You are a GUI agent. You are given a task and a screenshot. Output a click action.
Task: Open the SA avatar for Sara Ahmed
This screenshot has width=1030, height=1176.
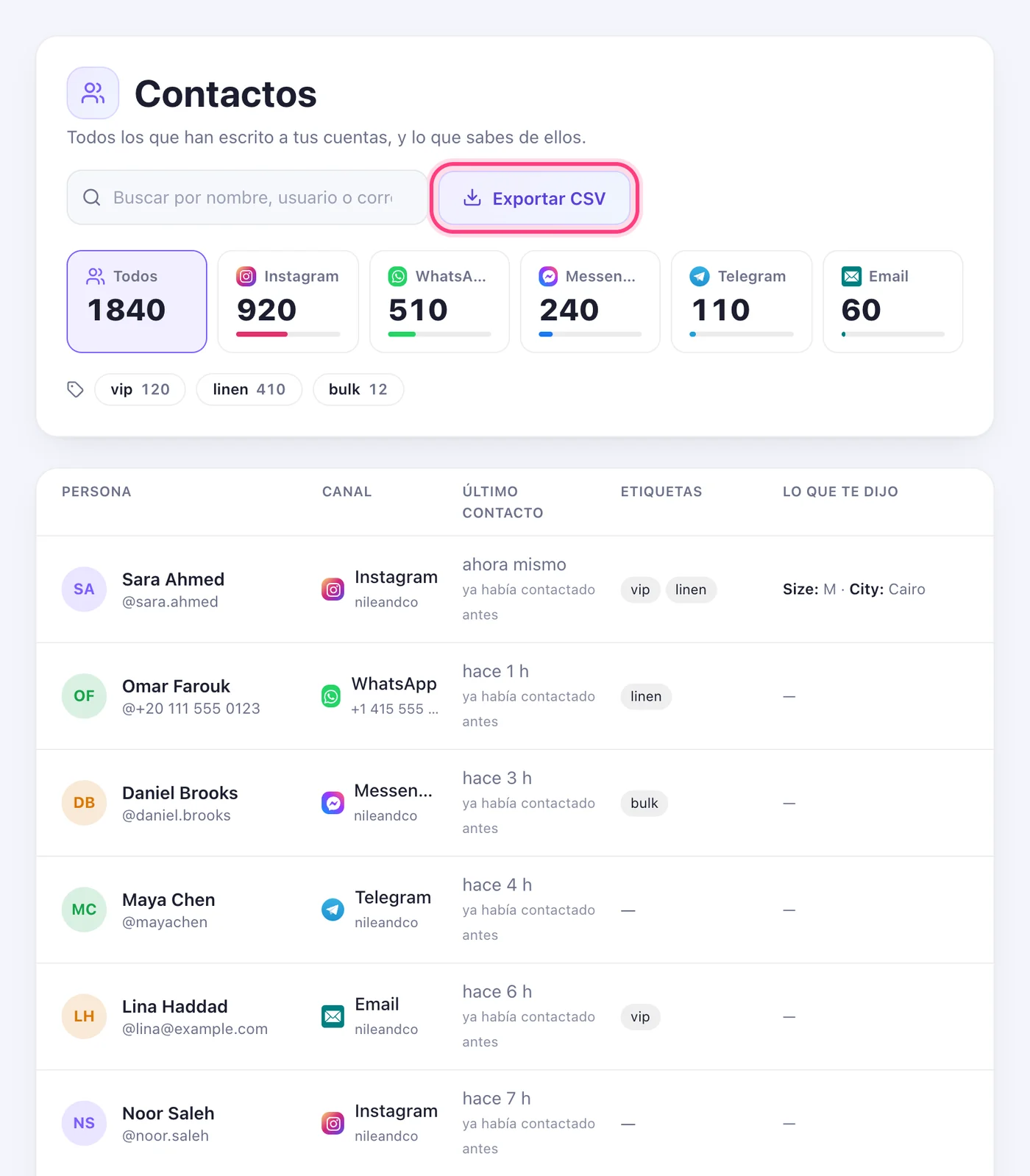[x=84, y=589]
